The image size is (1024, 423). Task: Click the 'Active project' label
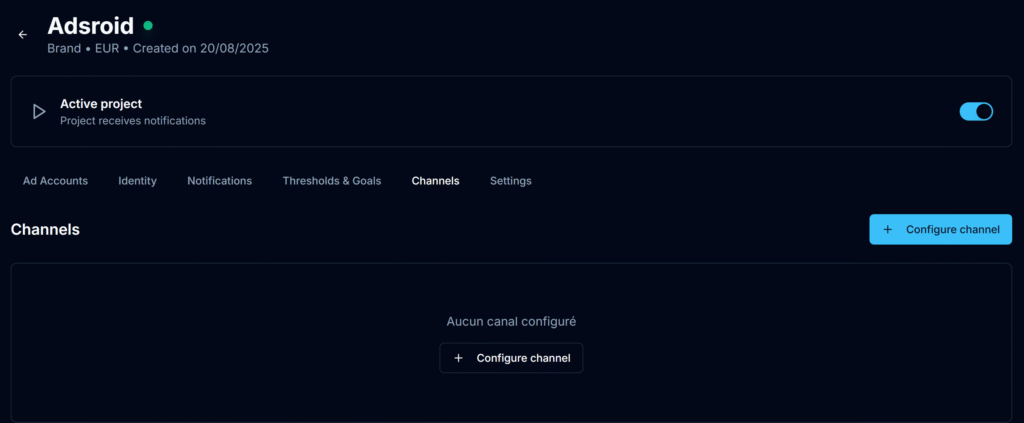[101, 104]
